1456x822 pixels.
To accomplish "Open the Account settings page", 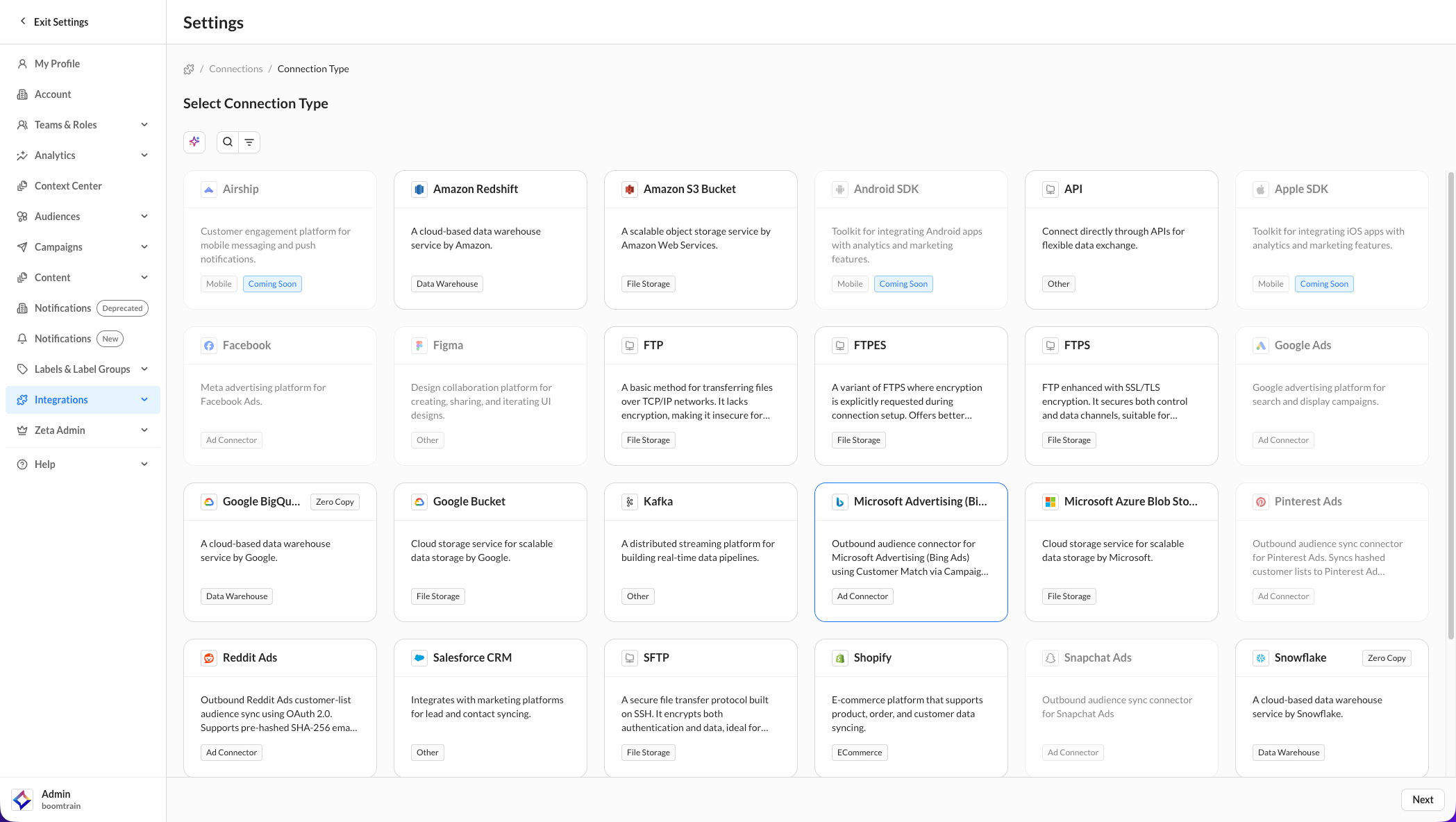I will point(82,94).
